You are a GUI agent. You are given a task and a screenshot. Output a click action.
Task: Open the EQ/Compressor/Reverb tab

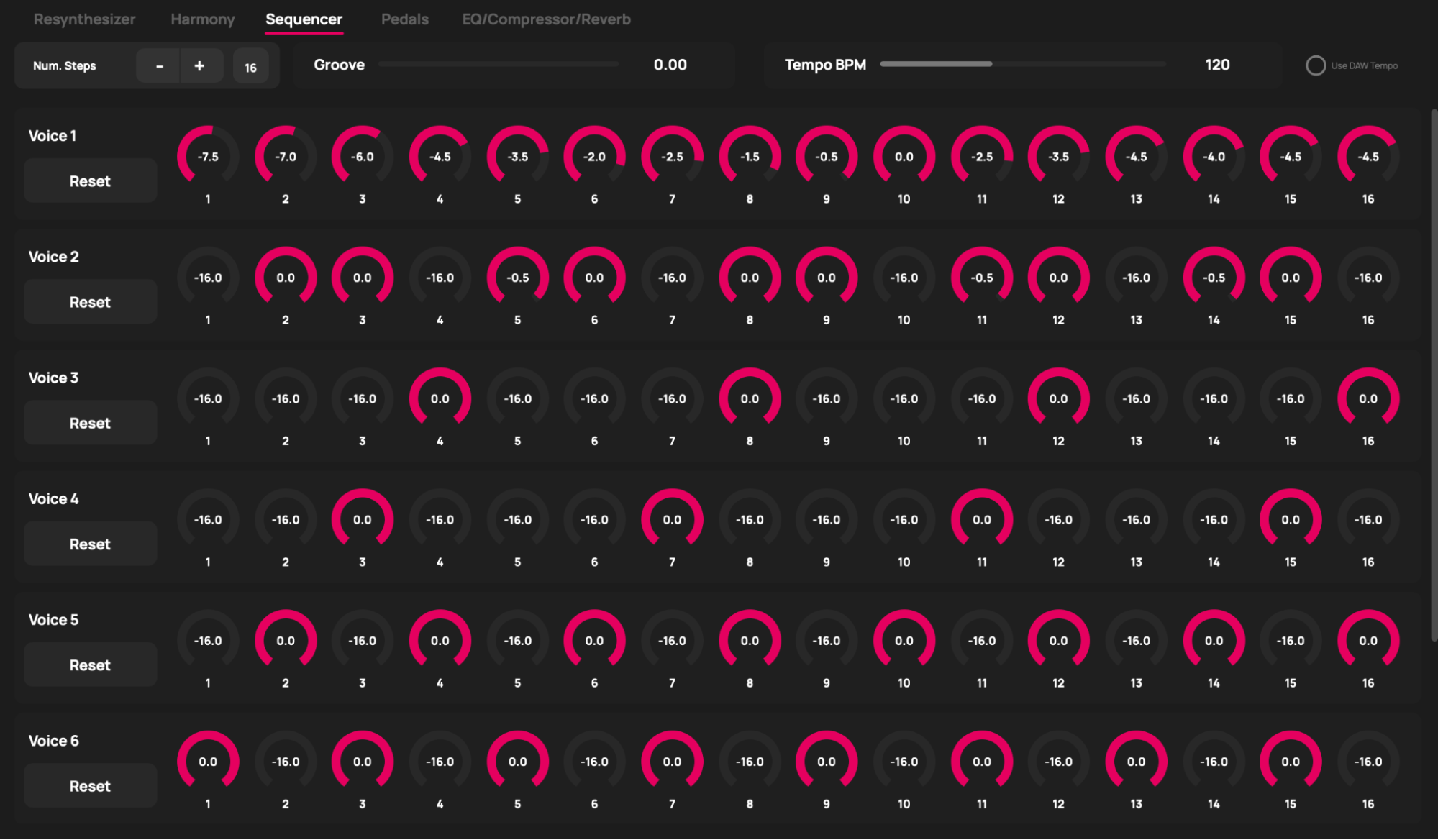[x=546, y=19]
